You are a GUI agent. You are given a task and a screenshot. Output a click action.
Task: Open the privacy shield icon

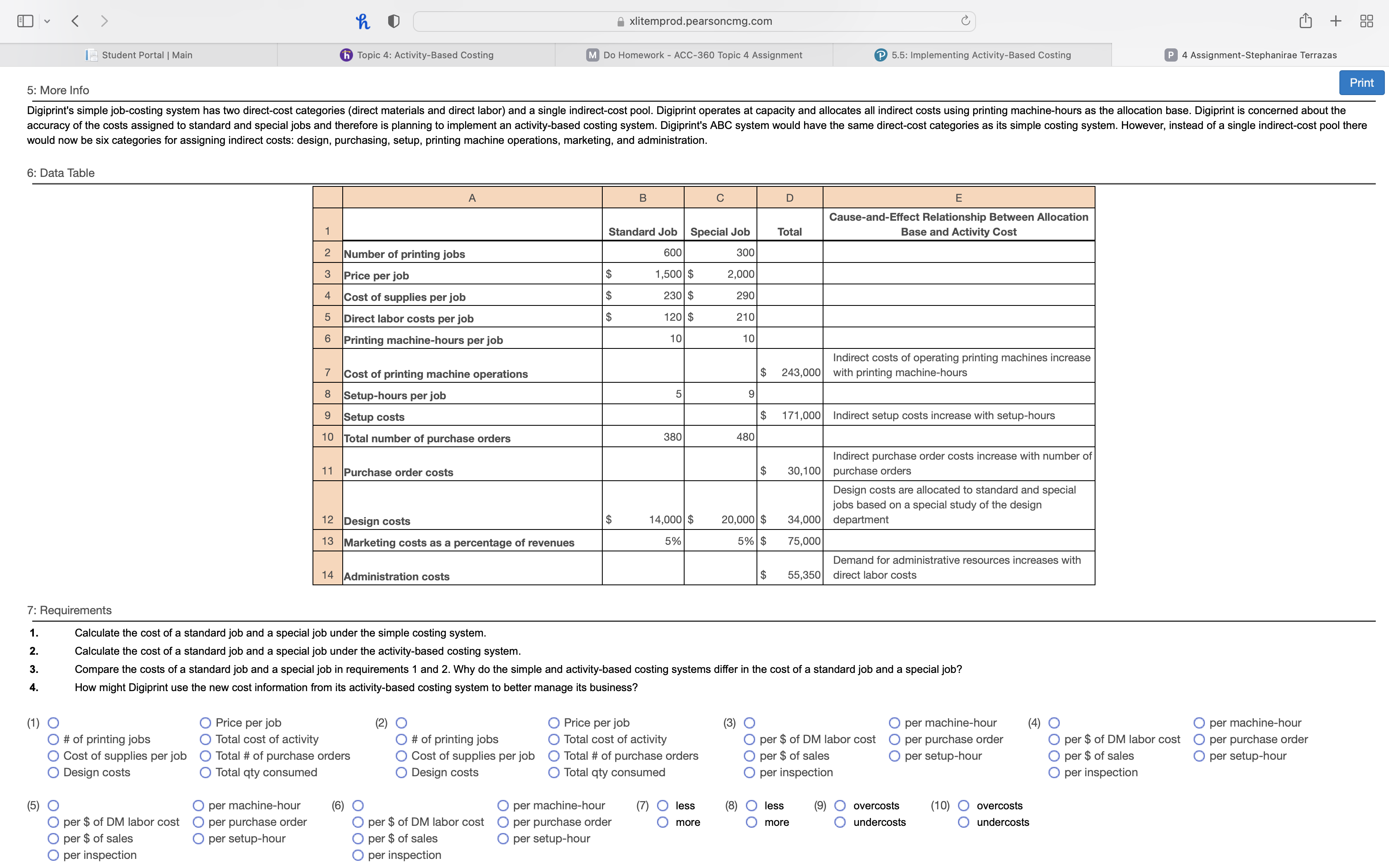click(x=394, y=21)
